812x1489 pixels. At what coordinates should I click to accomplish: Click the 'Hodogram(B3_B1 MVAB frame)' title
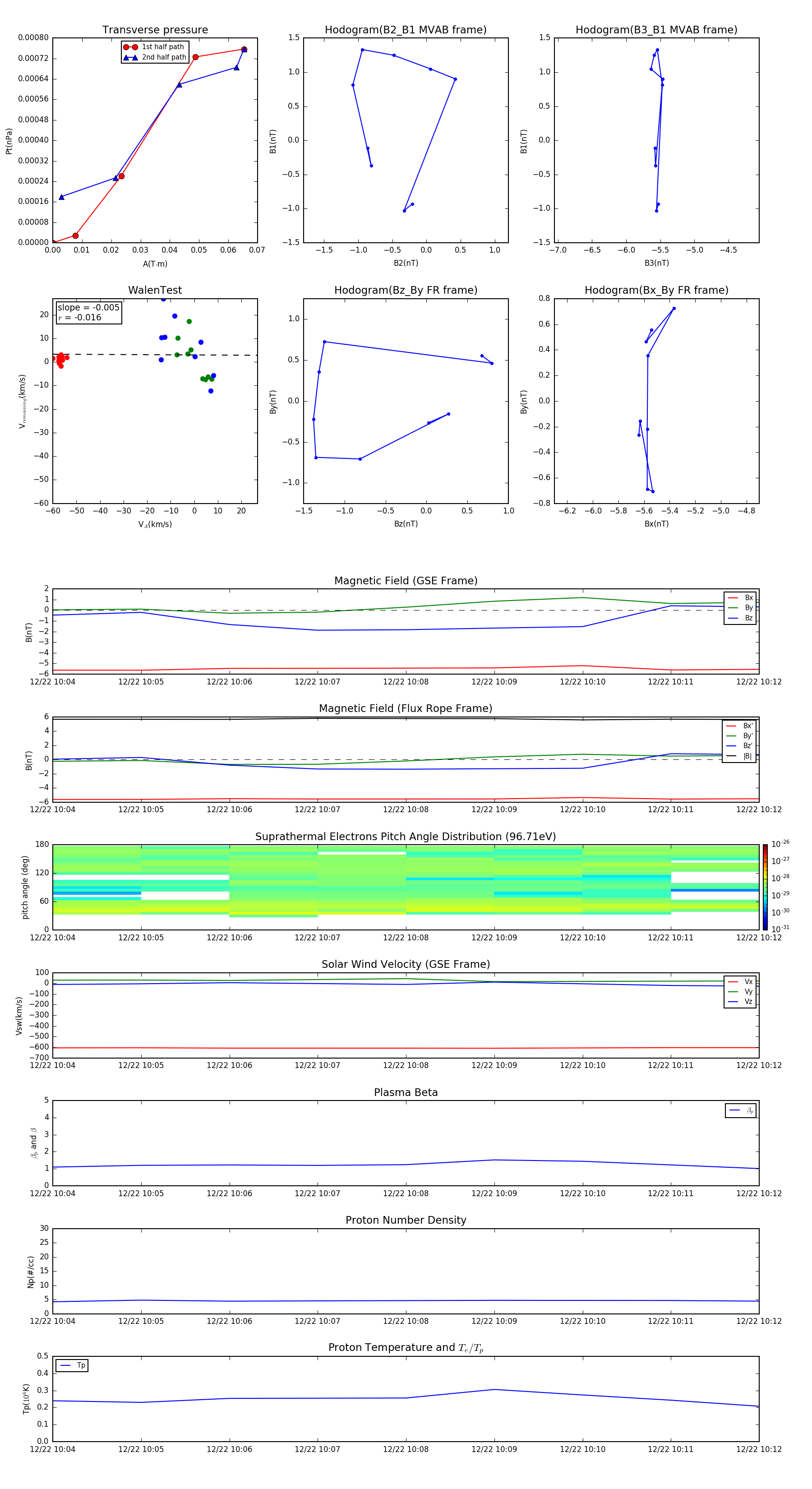[x=656, y=30]
